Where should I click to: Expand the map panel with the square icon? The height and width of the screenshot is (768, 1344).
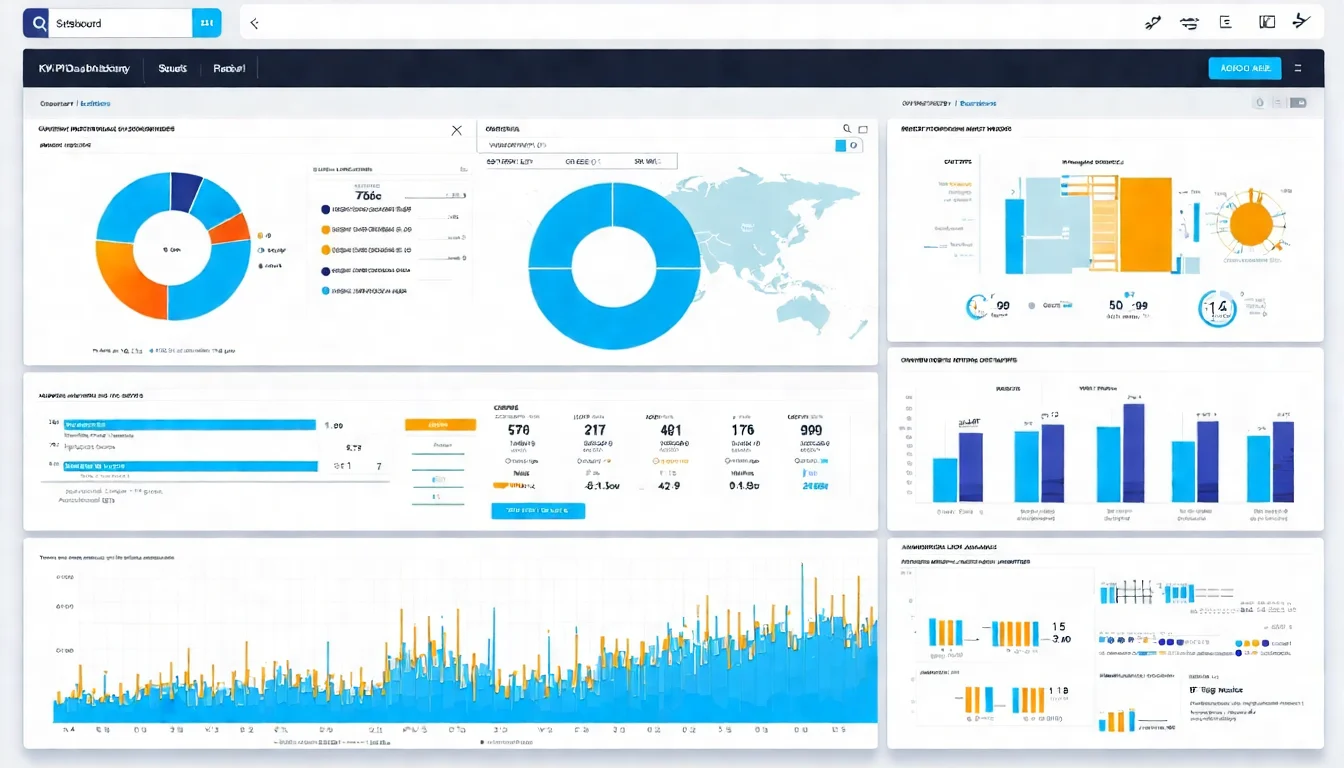coord(863,129)
